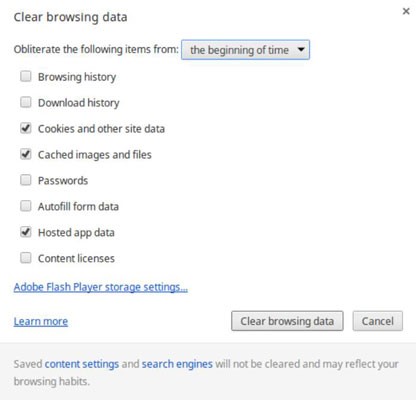Check the Browsing history checkbox
Screen dimensions: 416x400
26,76
